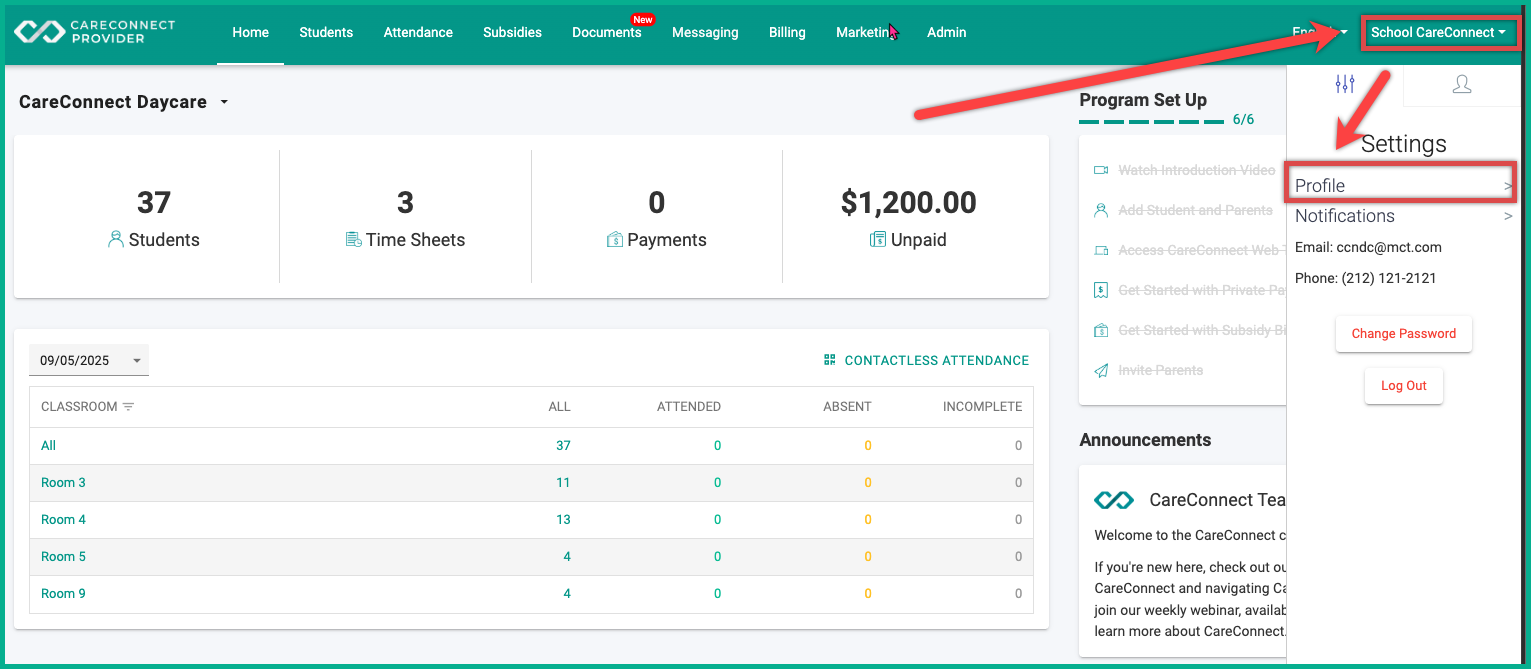Open the Documents menu marked New
1531x669 pixels.
click(x=607, y=32)
